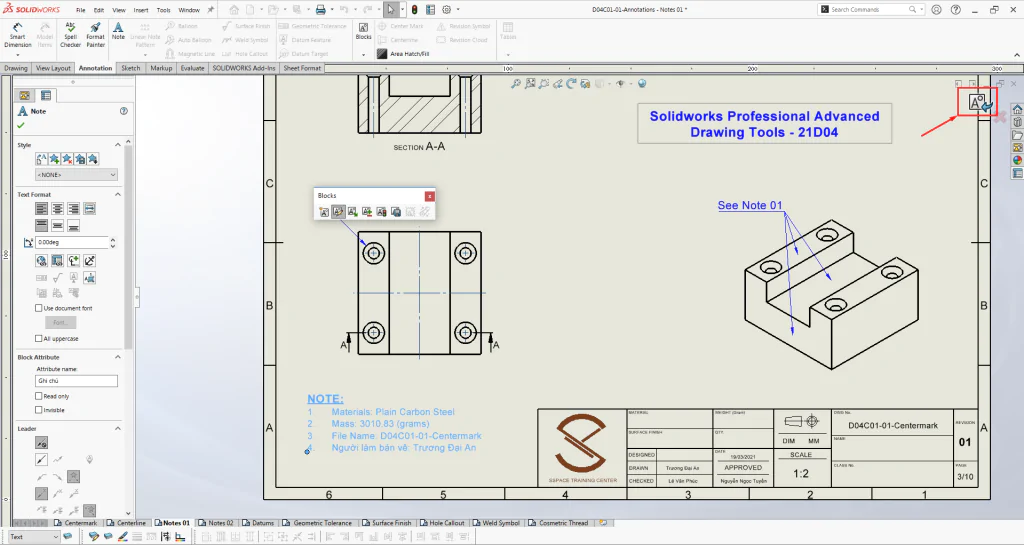Open the Spell Checker tool
Screen dimensions: 1024x545
coord(71,34)
